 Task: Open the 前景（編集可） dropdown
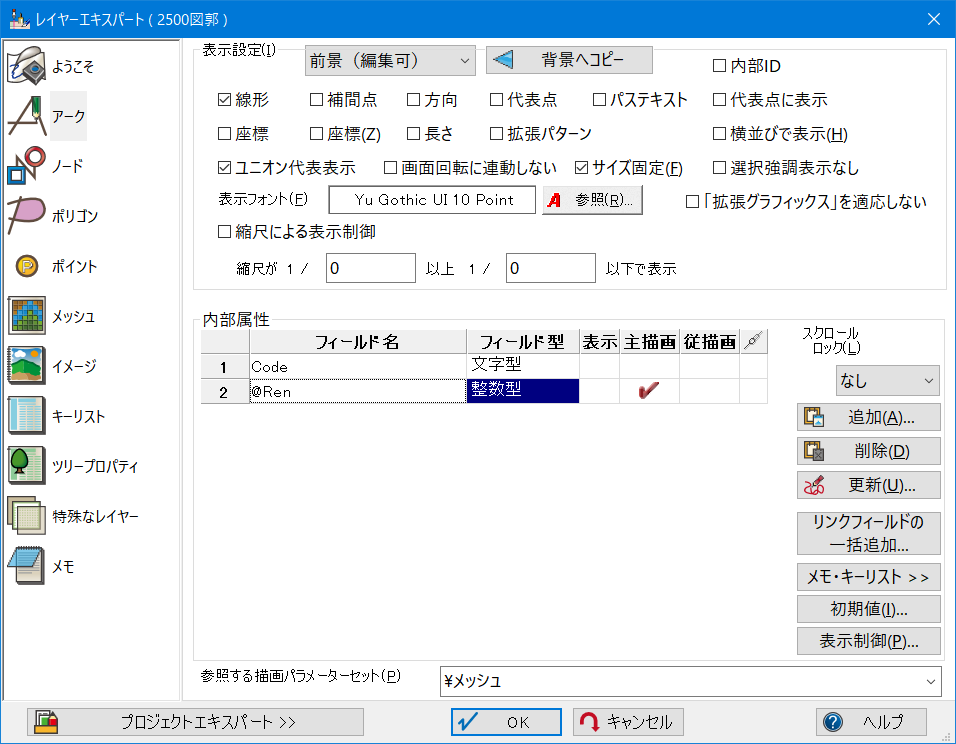pos(390,60)
